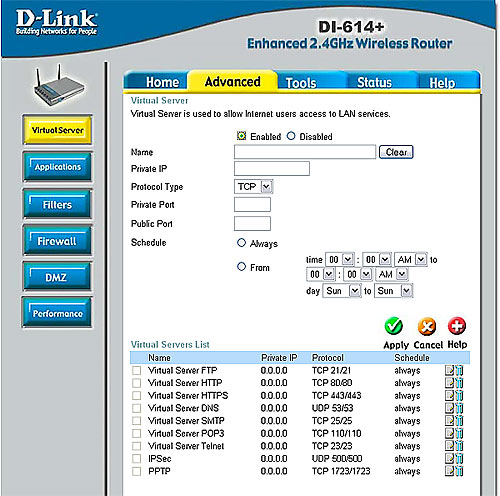Click the green Apply checkmark icon
Screen dimensions: 500x496
tap(394, 326)
